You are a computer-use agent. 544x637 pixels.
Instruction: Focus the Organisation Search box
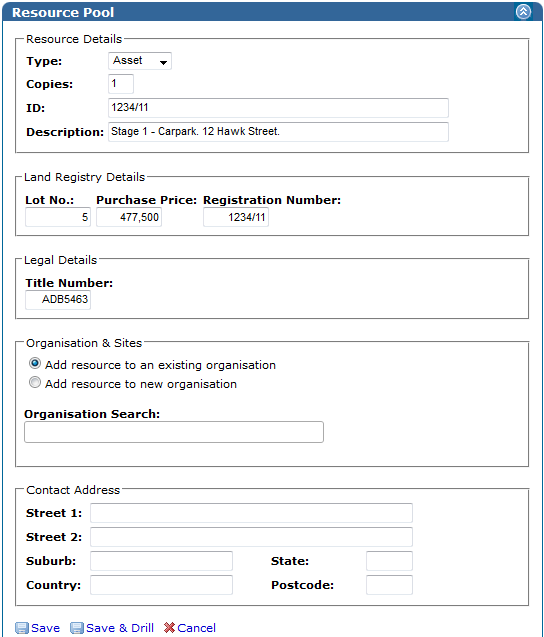pos(174,432)
